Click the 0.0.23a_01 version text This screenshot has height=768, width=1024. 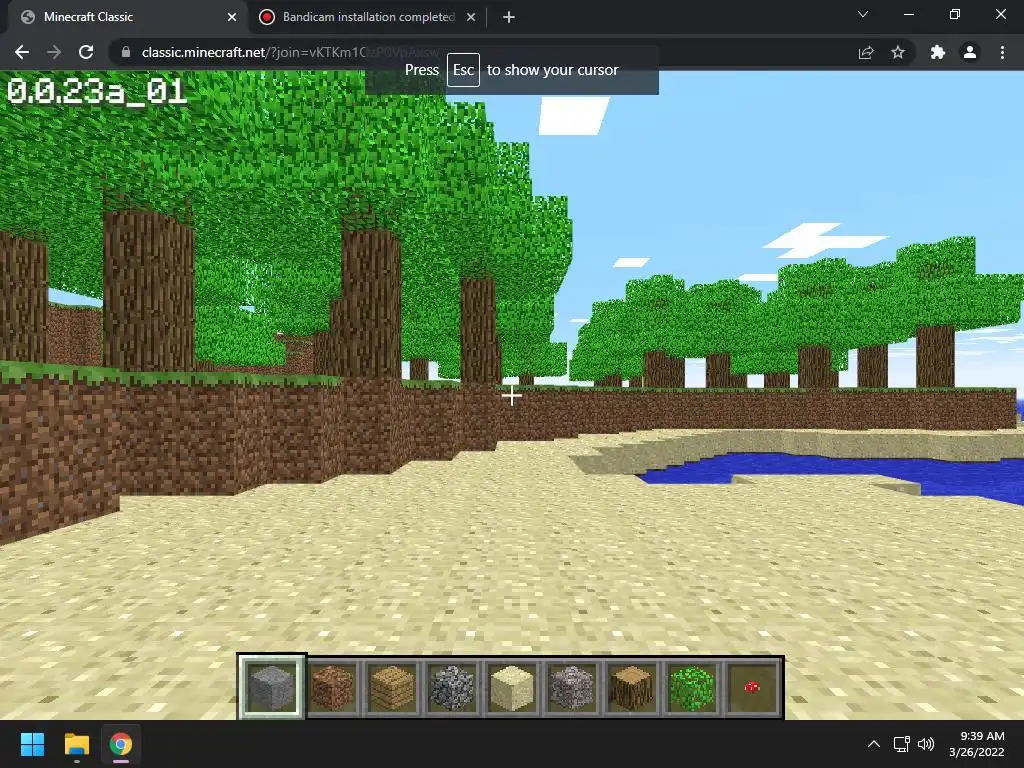(97, 91)
